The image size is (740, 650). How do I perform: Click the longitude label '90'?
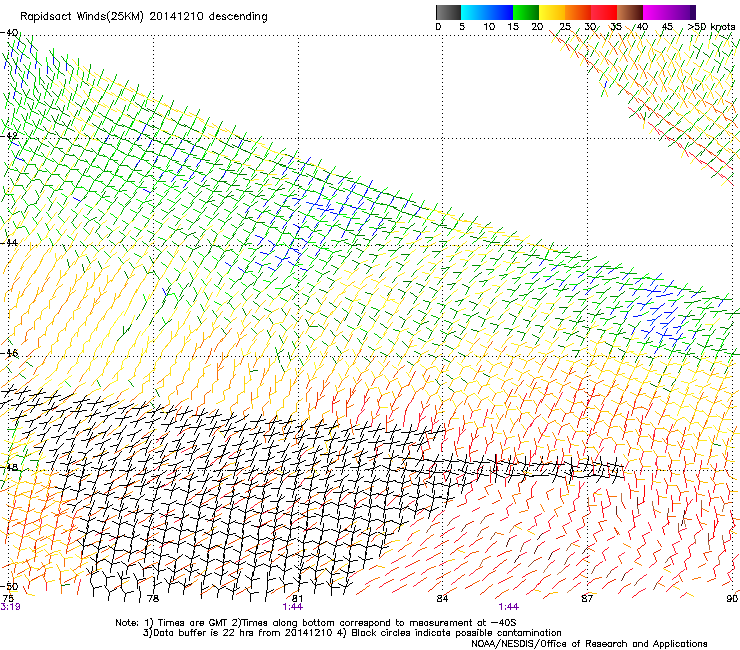click(x=732, y=598)
